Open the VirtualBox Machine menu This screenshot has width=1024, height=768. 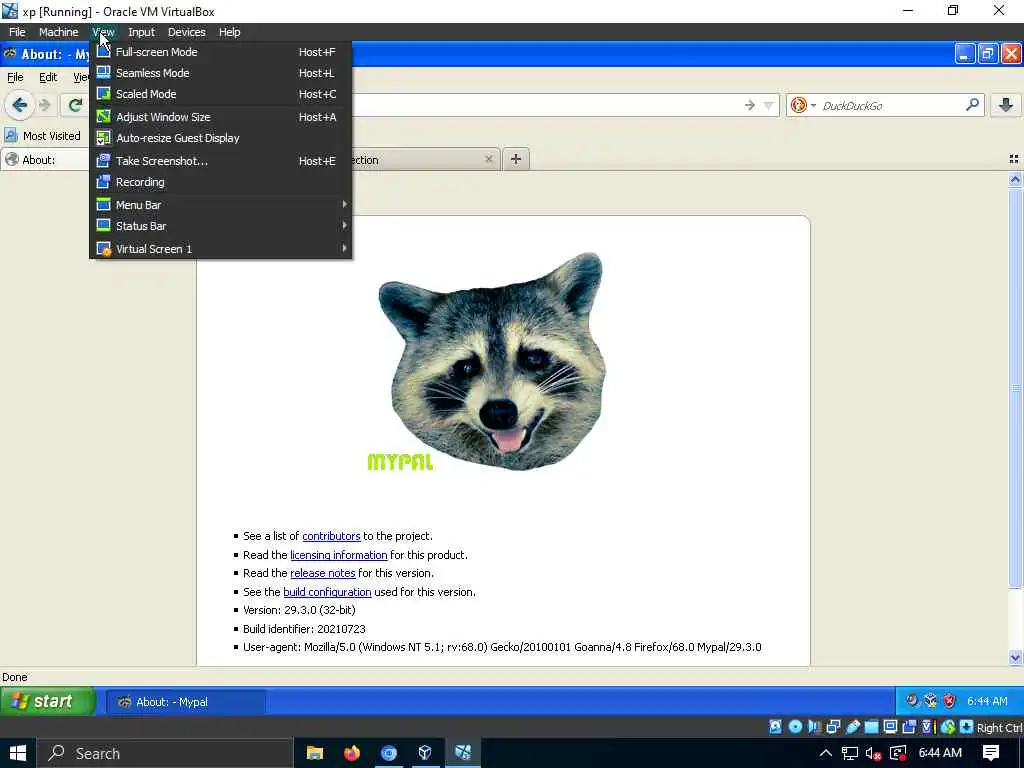tap(58, 32)
